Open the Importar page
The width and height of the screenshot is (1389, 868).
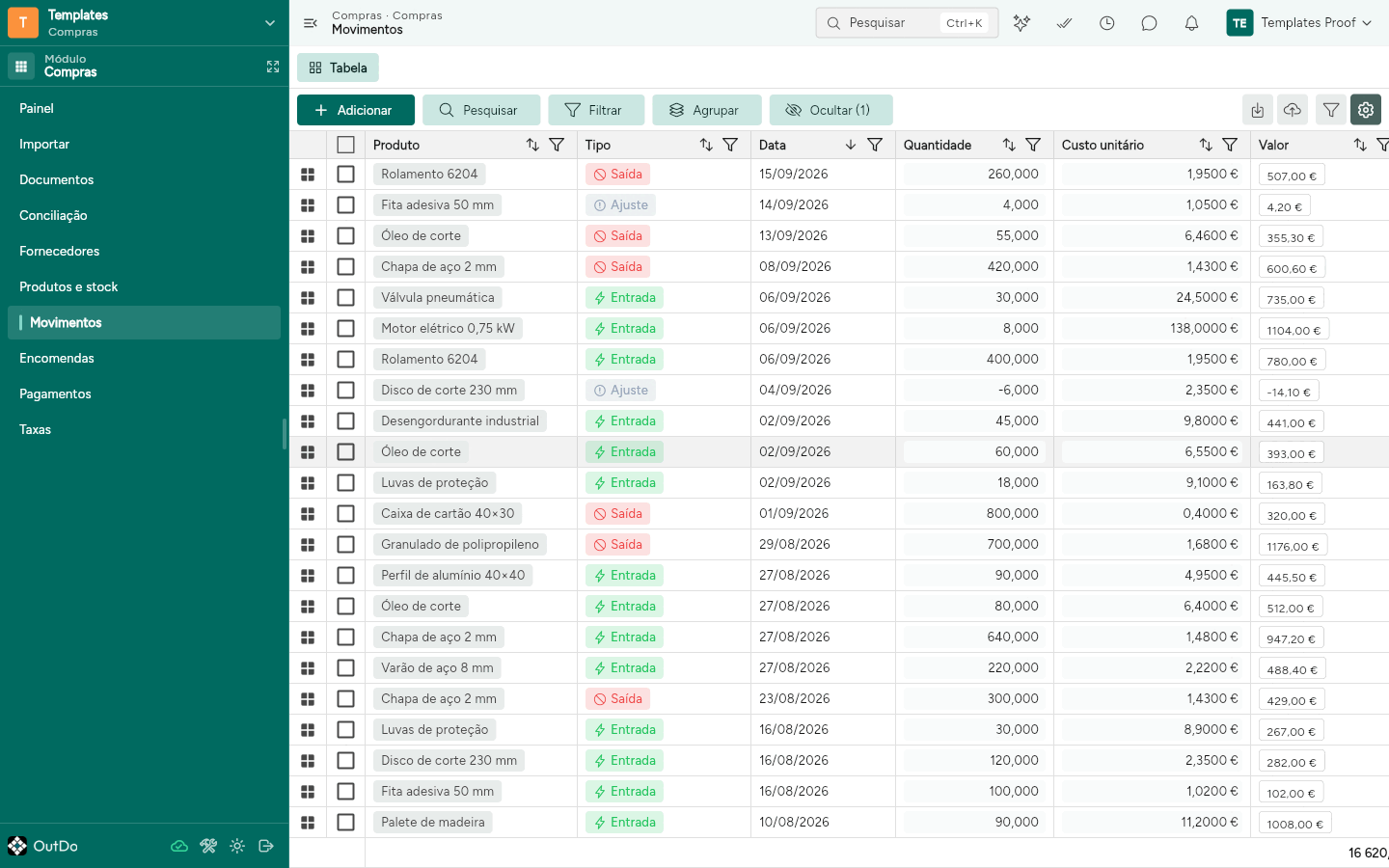click(144, 144)
